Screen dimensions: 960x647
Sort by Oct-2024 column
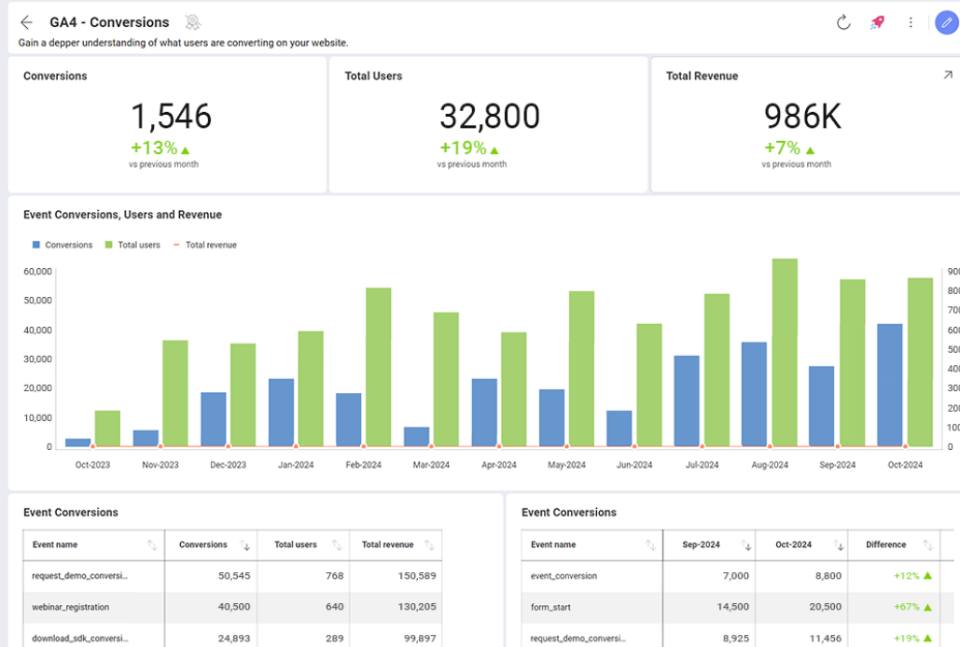point(839,545)
